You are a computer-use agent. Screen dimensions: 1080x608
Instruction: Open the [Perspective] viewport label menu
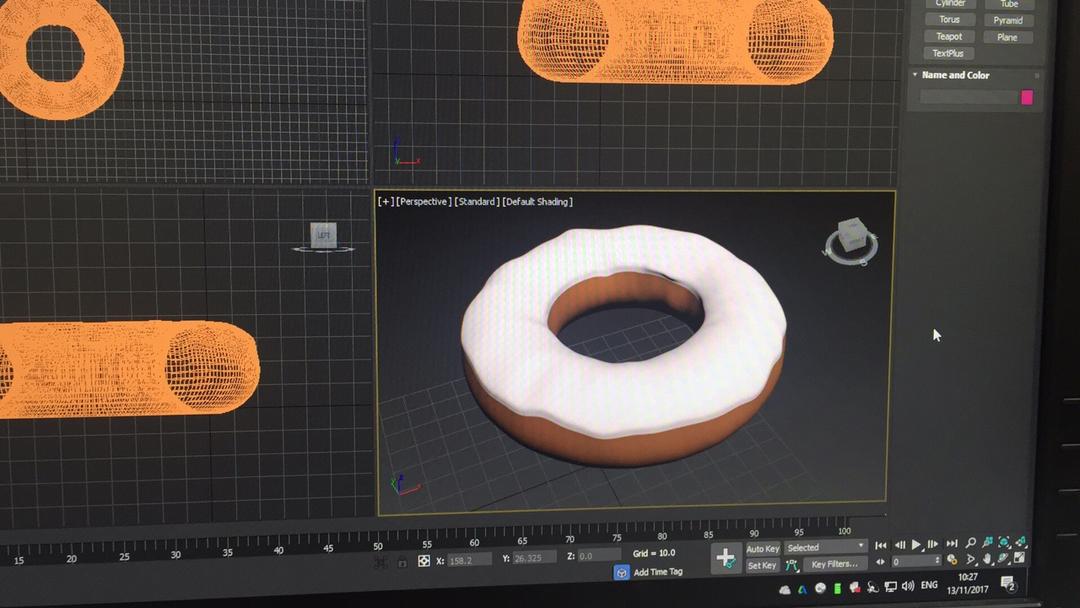pos(424,202)
